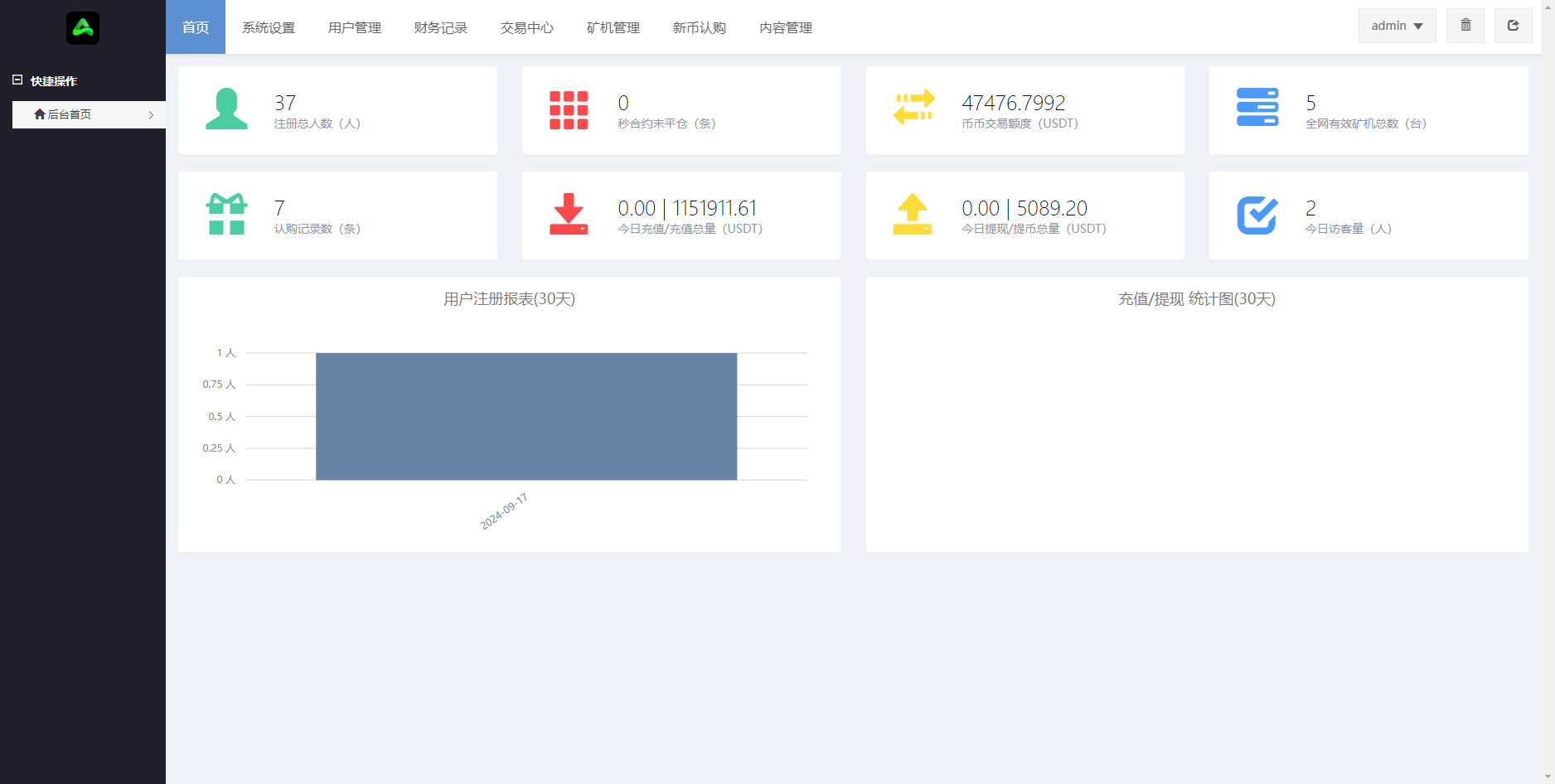This screenshot has height=784, width=1555.
Task: Open the 系统设置 menu
Action: coord(269,27)
